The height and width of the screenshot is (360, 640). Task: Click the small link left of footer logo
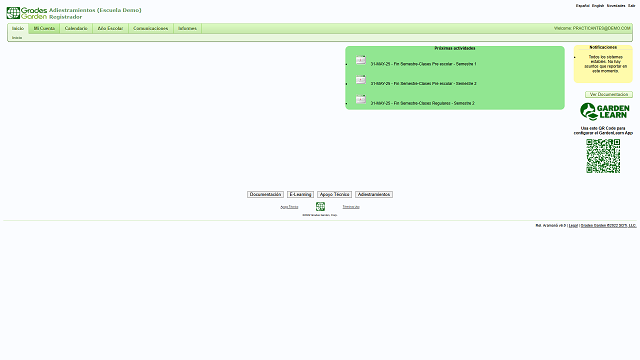(289, 207)
